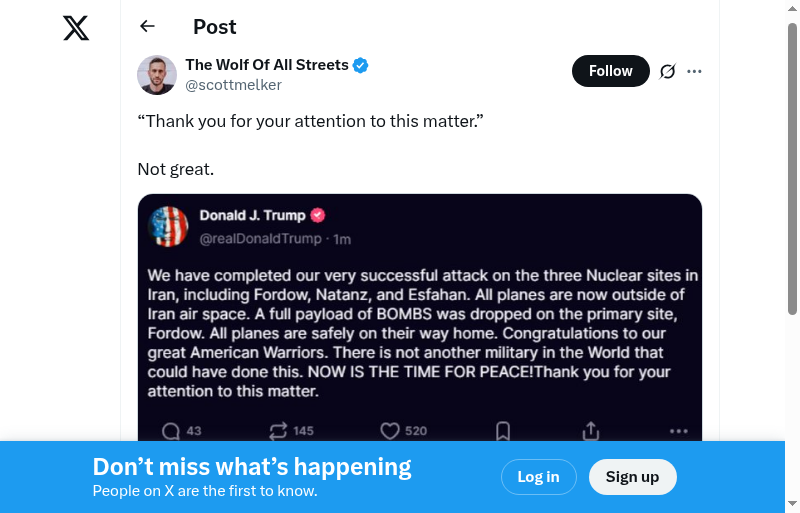Open The Wolf Of All Streets profile avatar
Image resolution: width=800 pixels, height=513 pixels.
point(157,75)
